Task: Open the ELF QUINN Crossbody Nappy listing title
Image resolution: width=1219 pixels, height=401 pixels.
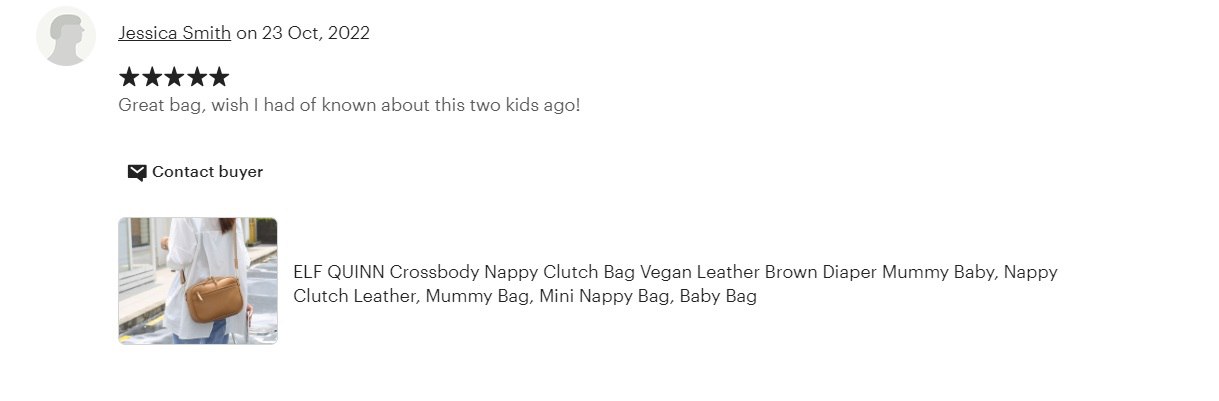Action: coord(675,272)
